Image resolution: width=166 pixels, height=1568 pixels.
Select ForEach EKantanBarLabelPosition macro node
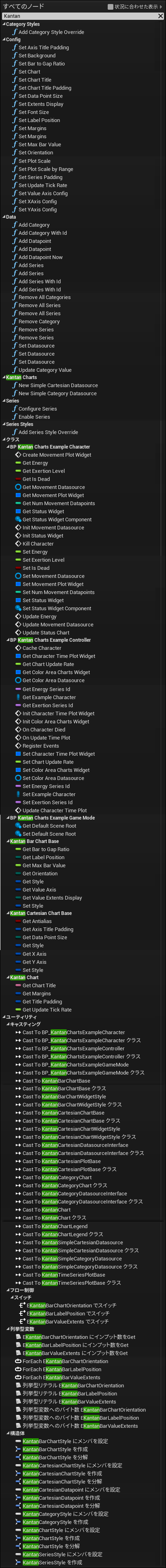(x=62, y=1370)
